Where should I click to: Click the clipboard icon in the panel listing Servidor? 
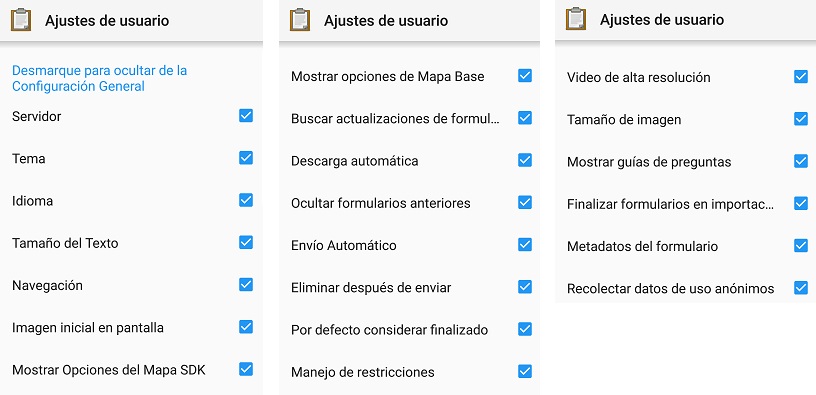pos(21,20)
